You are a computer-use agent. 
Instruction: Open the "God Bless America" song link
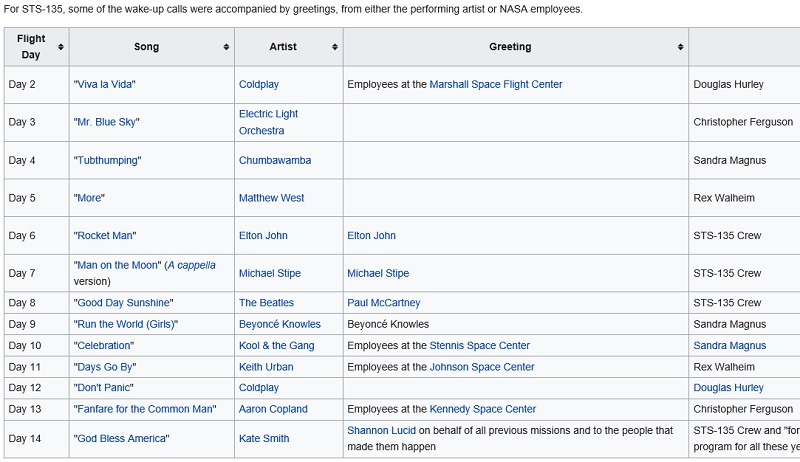click(121, 439)
